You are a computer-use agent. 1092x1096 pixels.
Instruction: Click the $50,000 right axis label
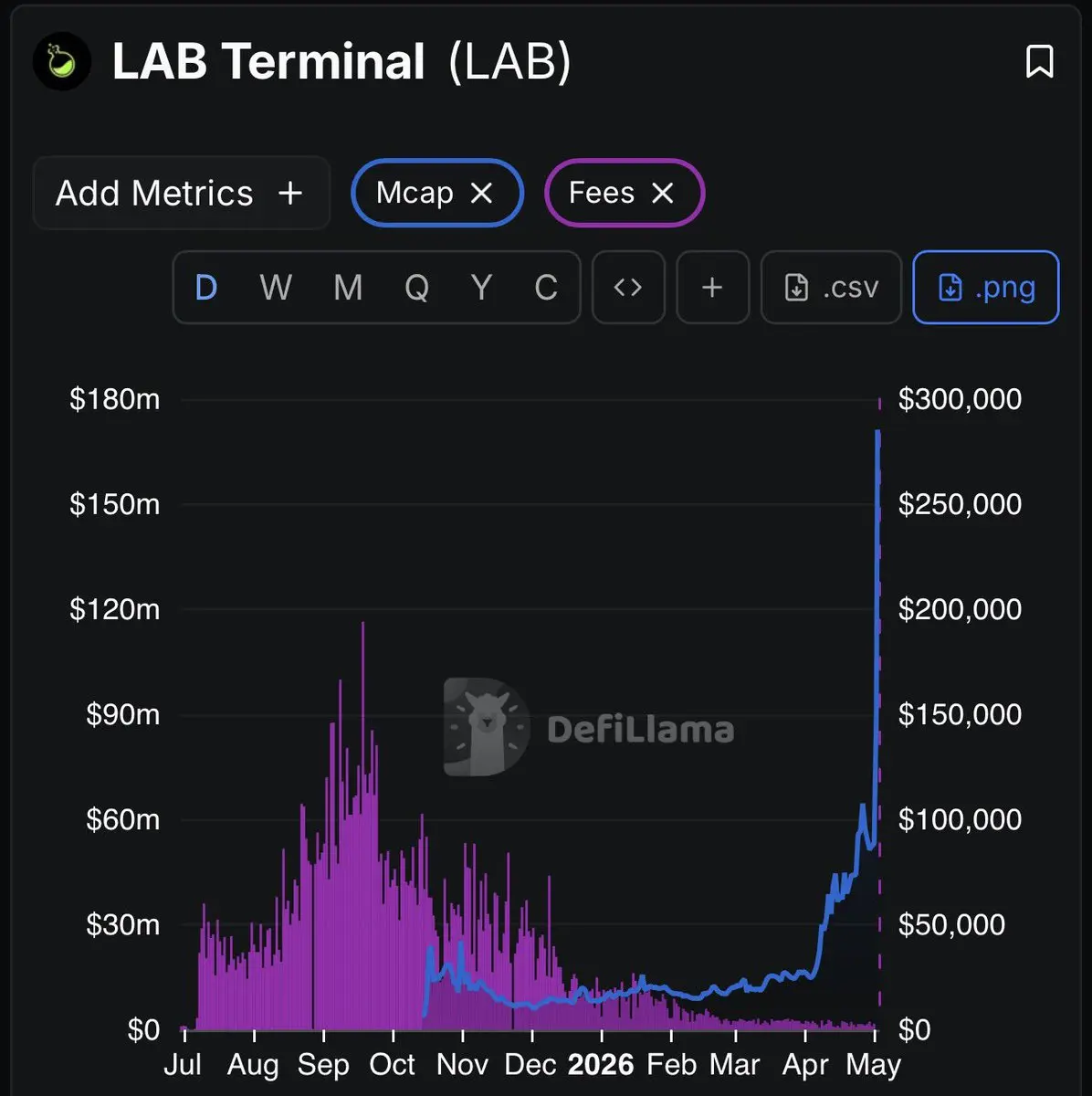pyautogui.click(x=951, y=924)
